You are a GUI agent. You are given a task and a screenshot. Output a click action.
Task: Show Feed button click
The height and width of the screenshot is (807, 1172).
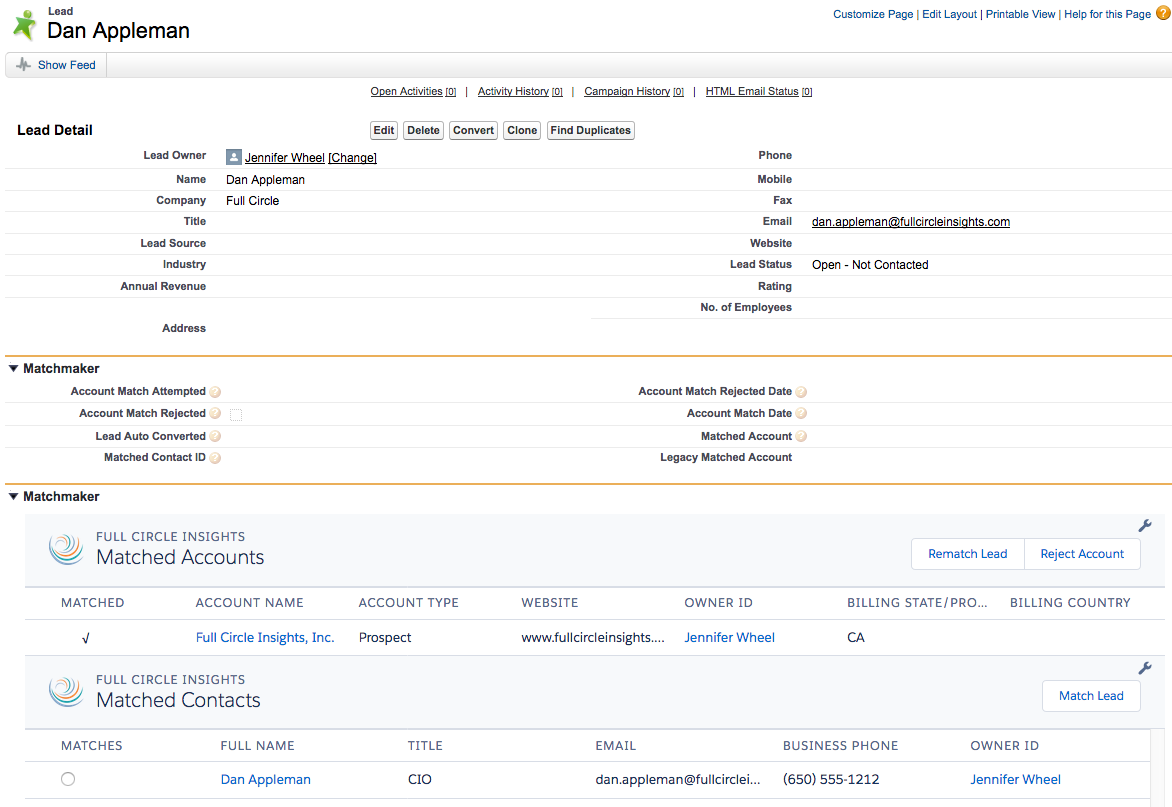click(x=56, y=65)
